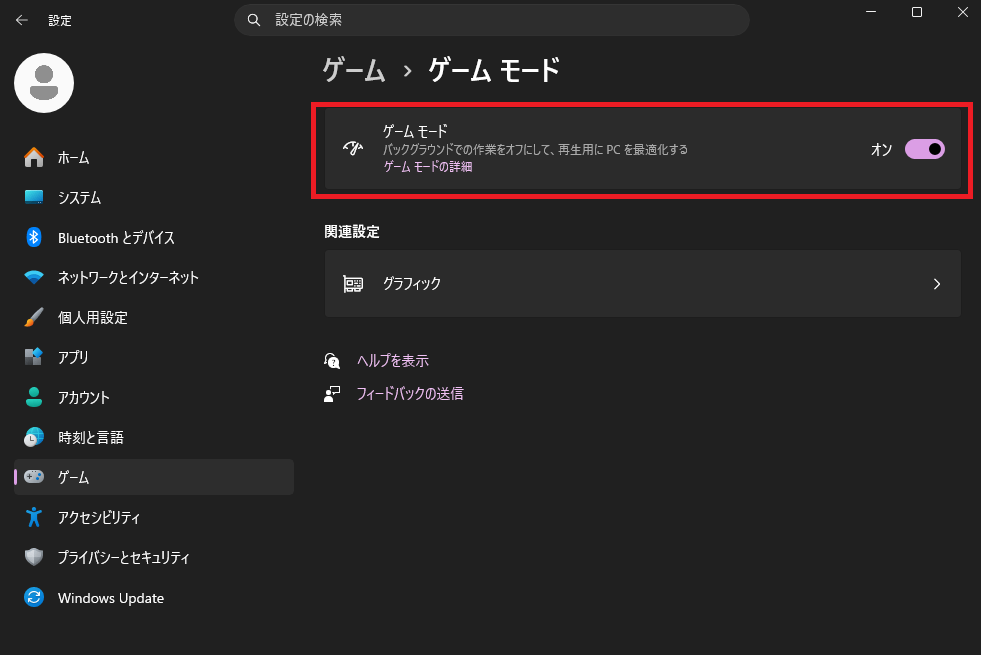Open the アカウント sidebar section
Screen dimensions: 981x655
click(84, 397)
